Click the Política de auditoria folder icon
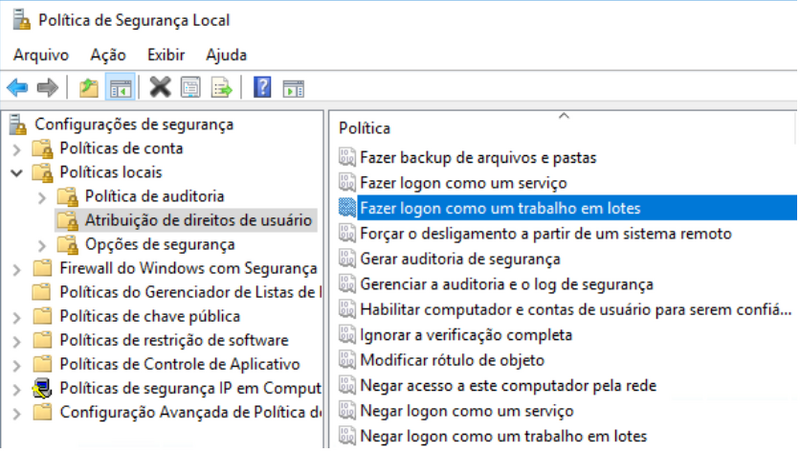The height and width of the screenshot is (453, 800). tap(67, 196)
